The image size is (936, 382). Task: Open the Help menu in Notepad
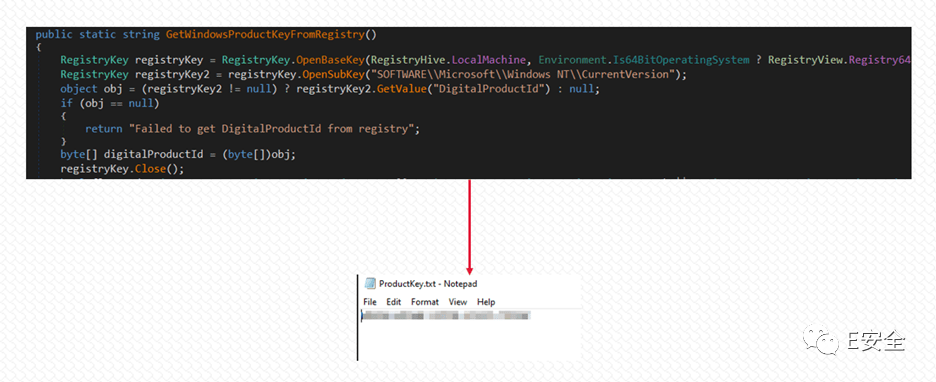pos(486,302)
